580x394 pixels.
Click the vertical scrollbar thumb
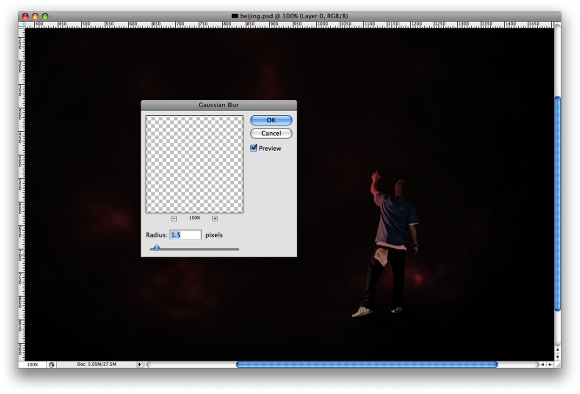(x=557, y=203)
